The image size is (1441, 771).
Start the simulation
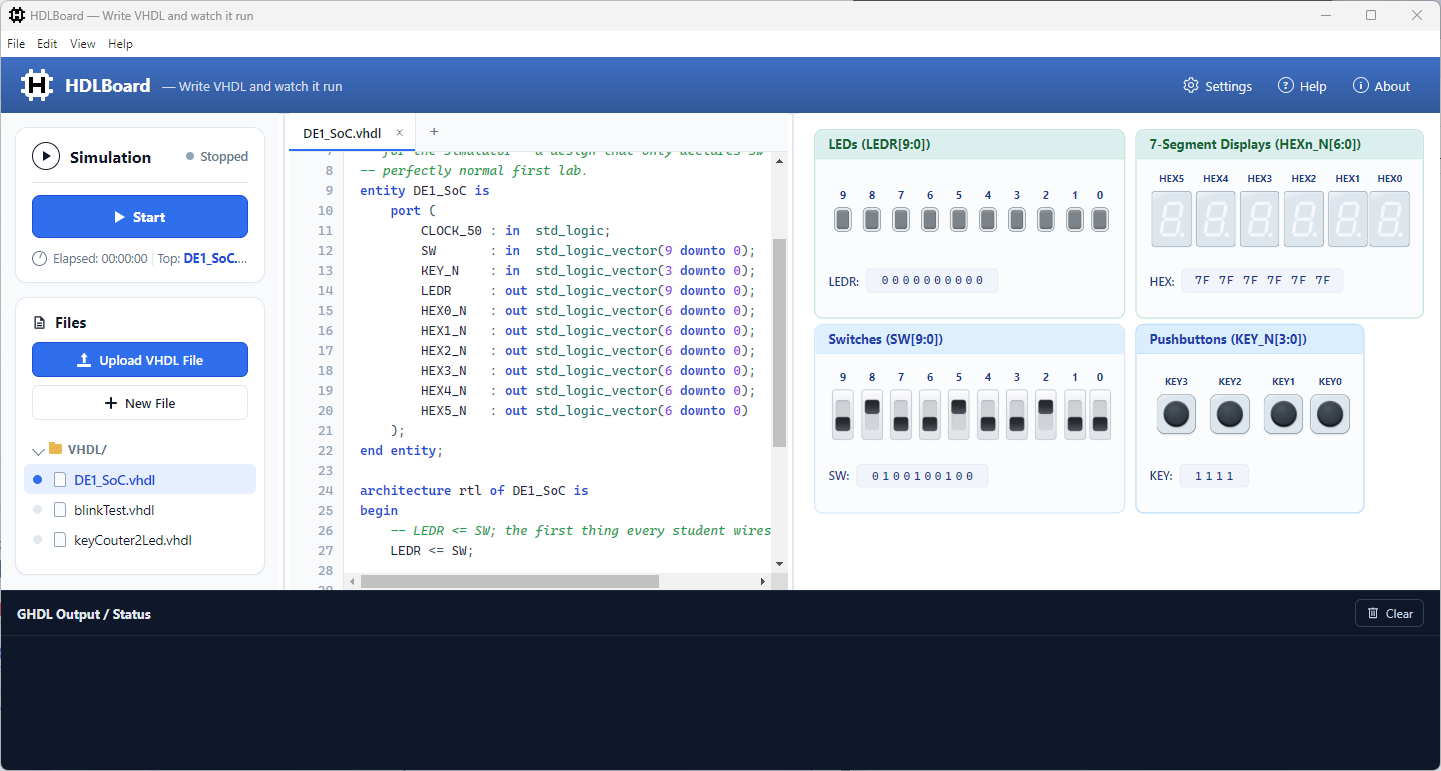pos(140,217)
